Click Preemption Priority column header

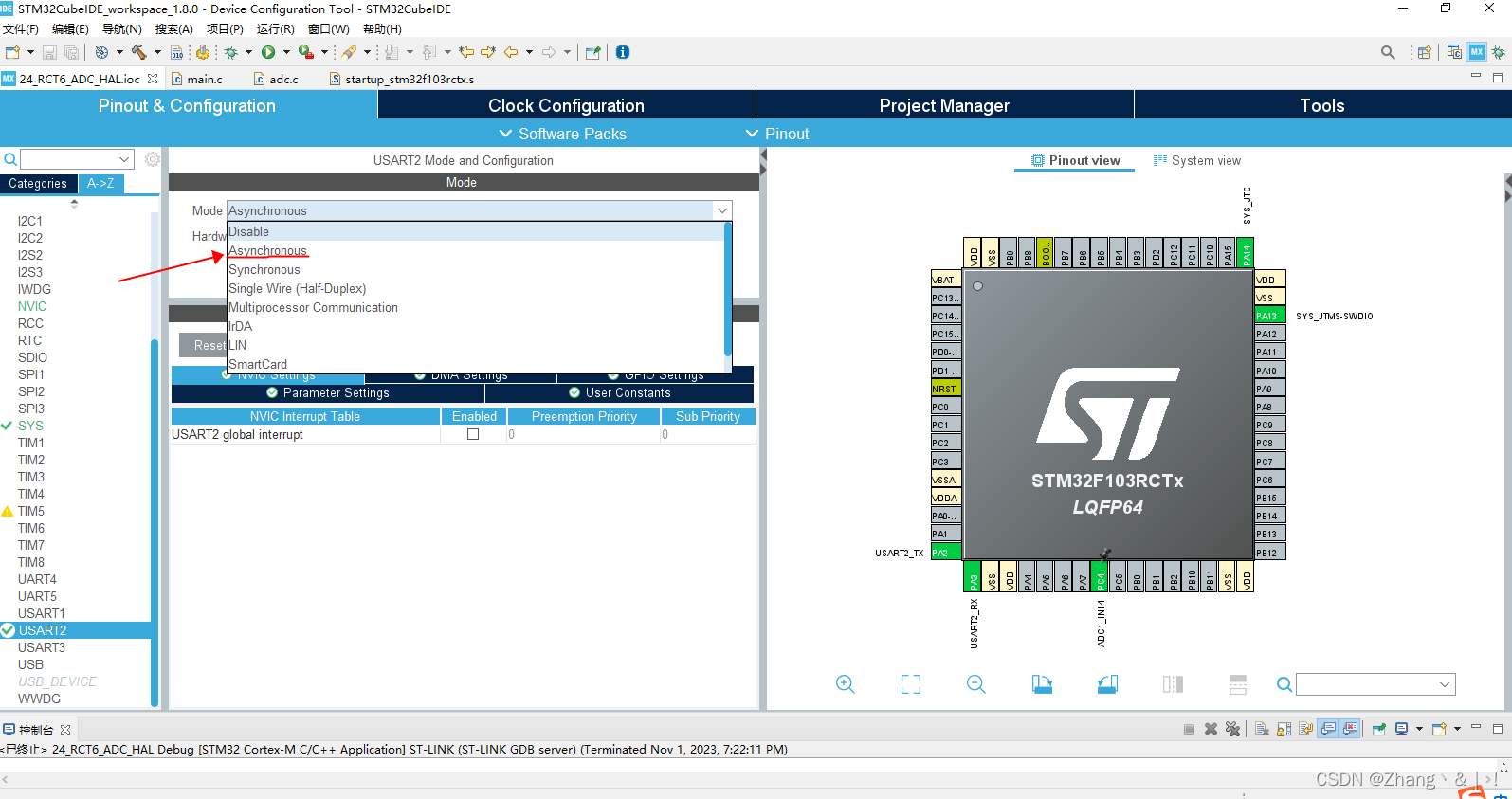584,416
